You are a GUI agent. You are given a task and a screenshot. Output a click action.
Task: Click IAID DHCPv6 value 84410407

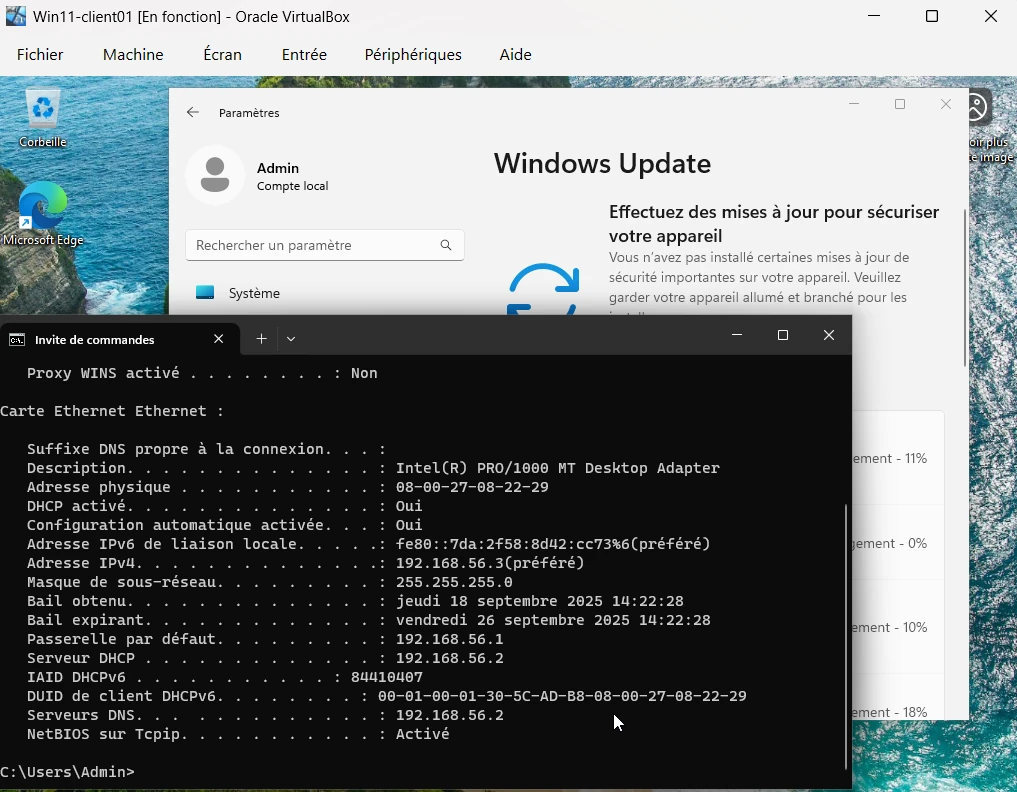[x=387, y=677]
